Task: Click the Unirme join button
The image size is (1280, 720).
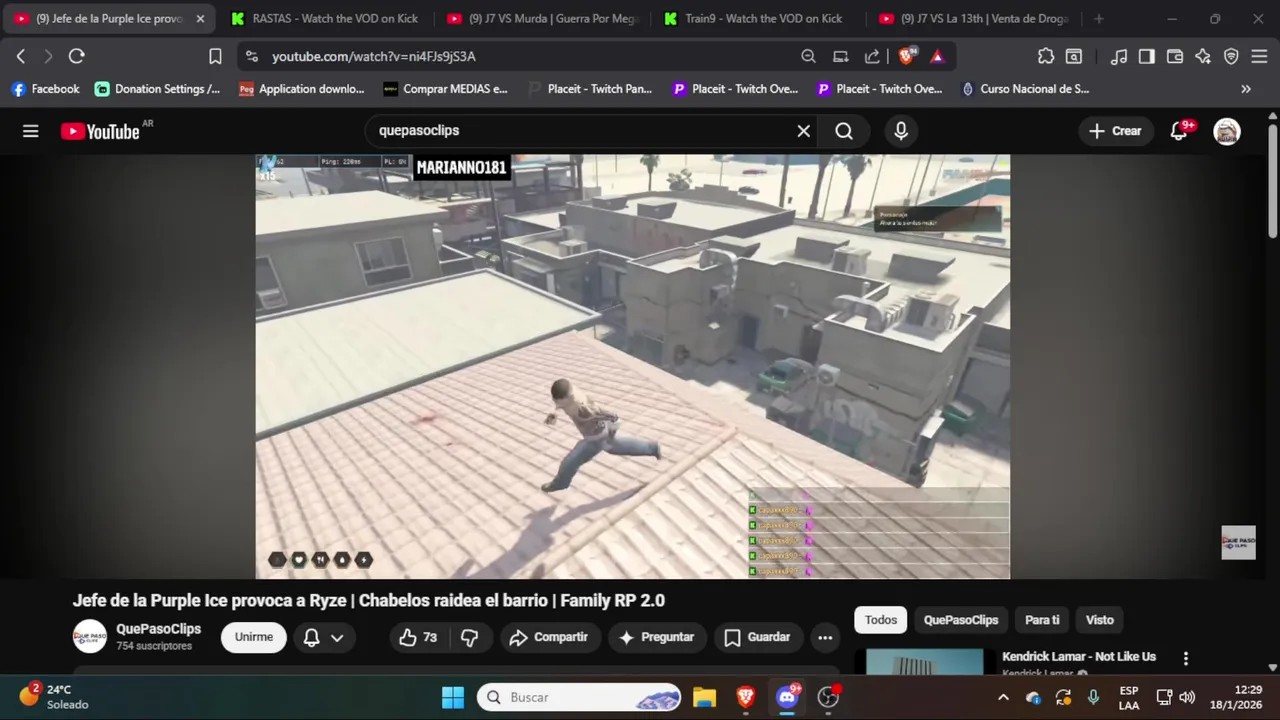Action: [254, 637]
